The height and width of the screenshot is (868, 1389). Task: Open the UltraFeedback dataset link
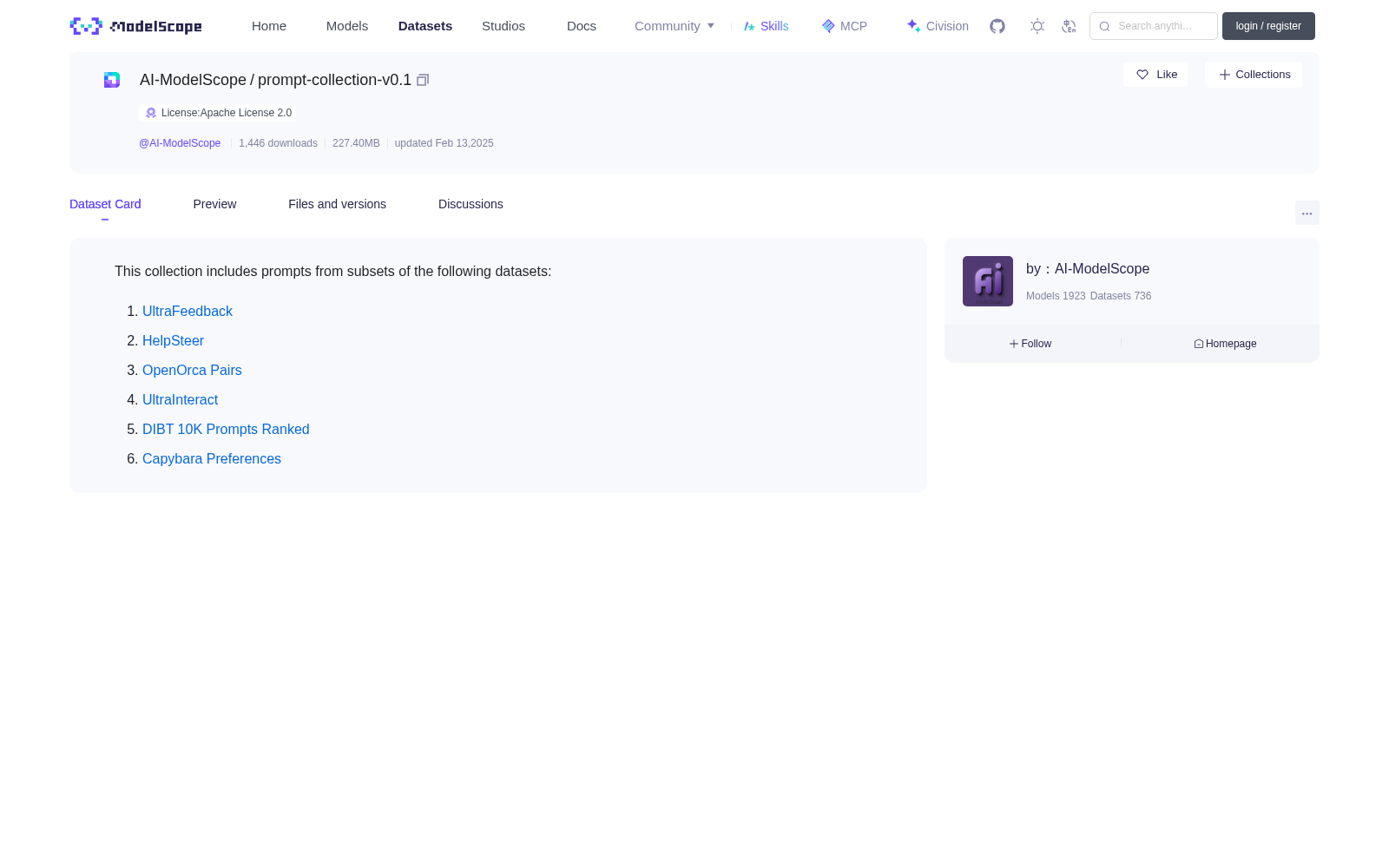click(x=188, y=311)
